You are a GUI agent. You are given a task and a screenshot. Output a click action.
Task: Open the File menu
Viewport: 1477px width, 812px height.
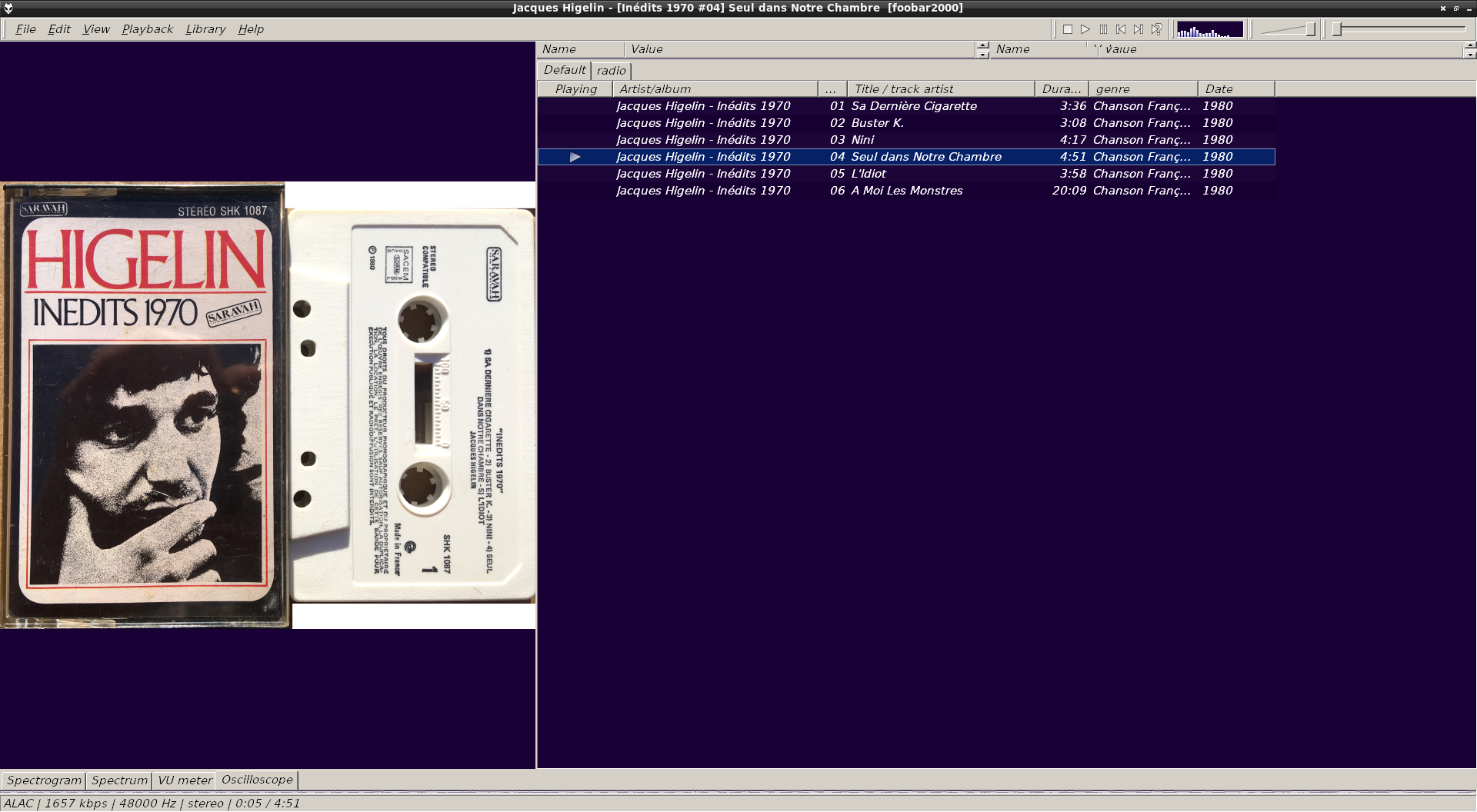click(25, 29)
